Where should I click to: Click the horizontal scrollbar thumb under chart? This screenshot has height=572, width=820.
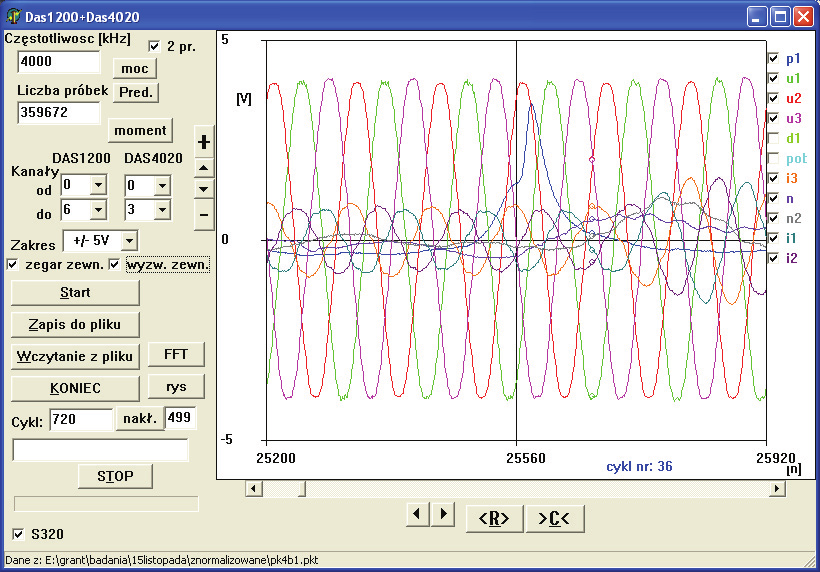click(302, 489)
